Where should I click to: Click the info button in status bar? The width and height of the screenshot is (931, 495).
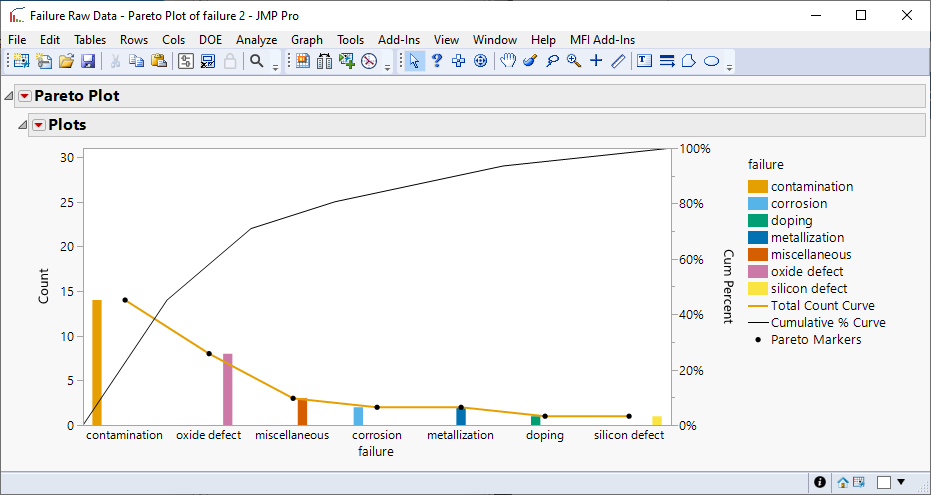click(x=820, y=482)
